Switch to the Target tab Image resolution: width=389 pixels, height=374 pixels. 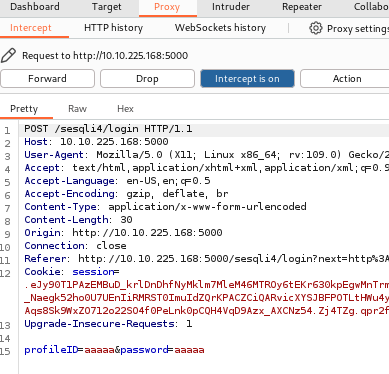coord(107,7)
